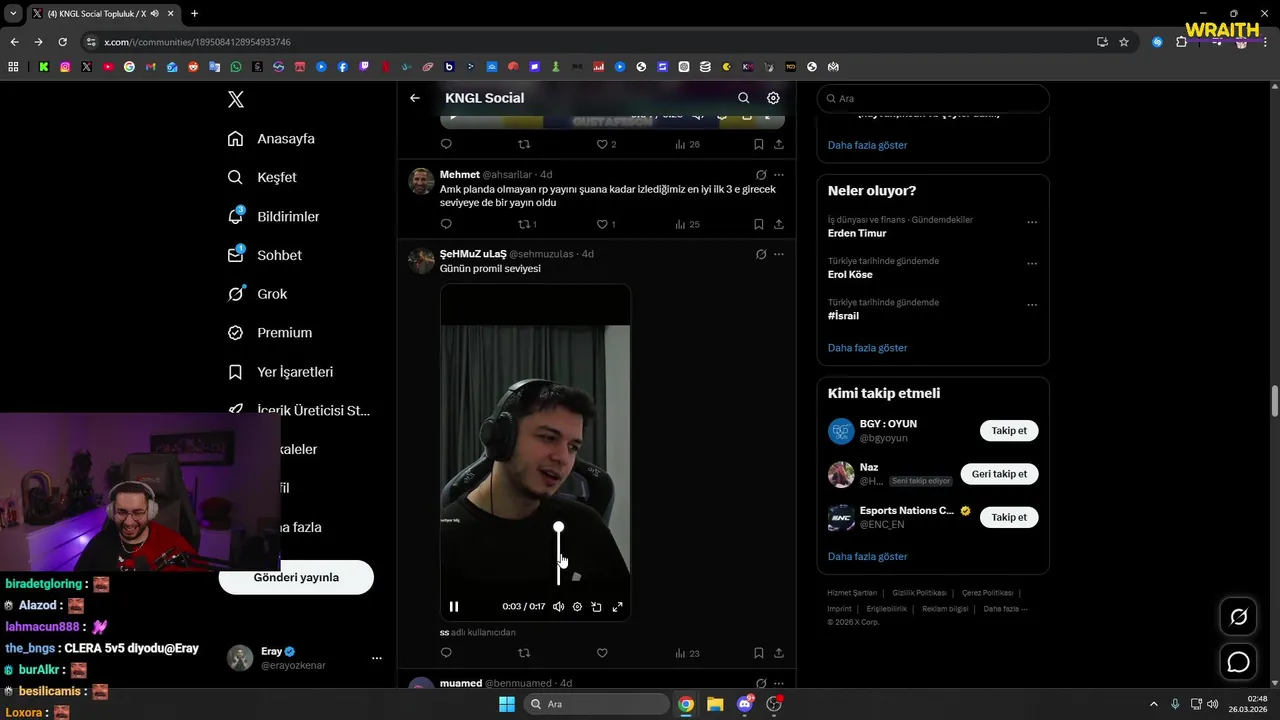Image resolution: width=1280 pixels, height=720 pixels.
Task: Open video player settings gear
Action: 577,606
